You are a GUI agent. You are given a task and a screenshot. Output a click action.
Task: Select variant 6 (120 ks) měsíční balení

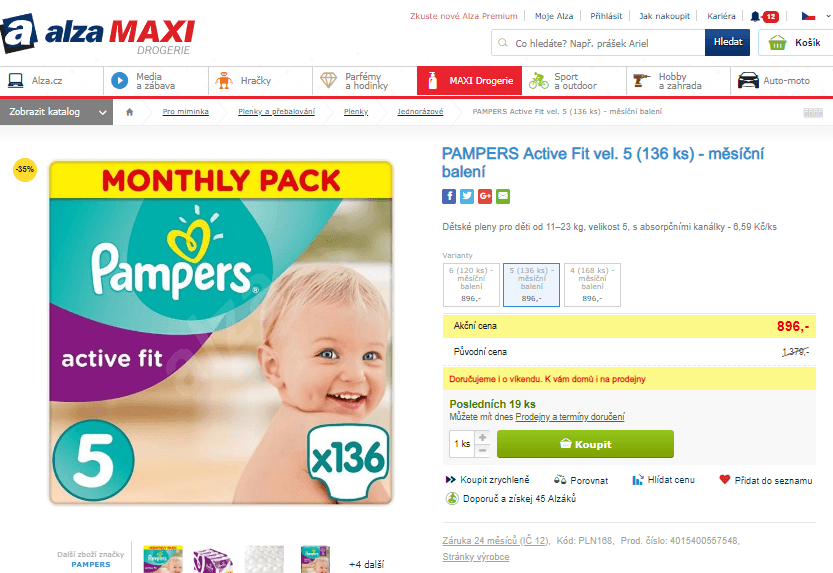(x=471, y=285)
